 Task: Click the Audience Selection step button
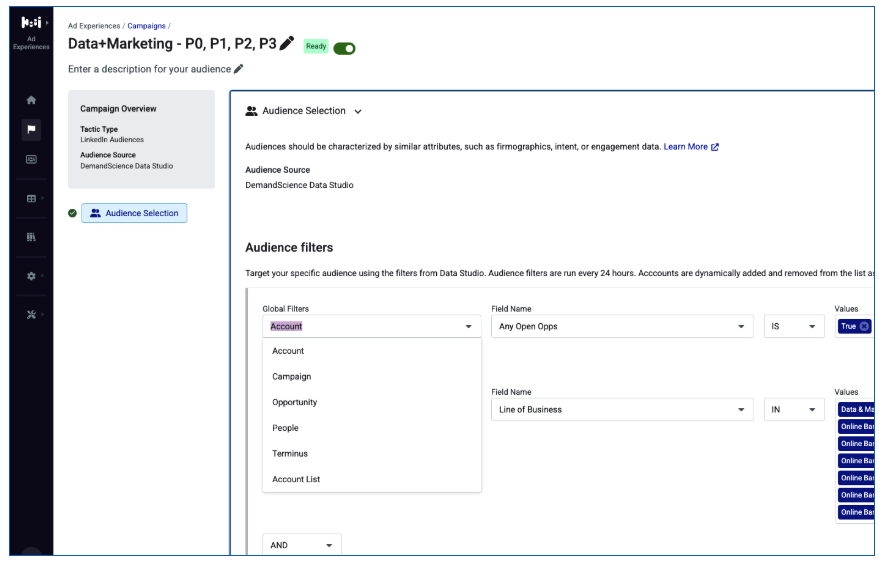tap(134, 213)
